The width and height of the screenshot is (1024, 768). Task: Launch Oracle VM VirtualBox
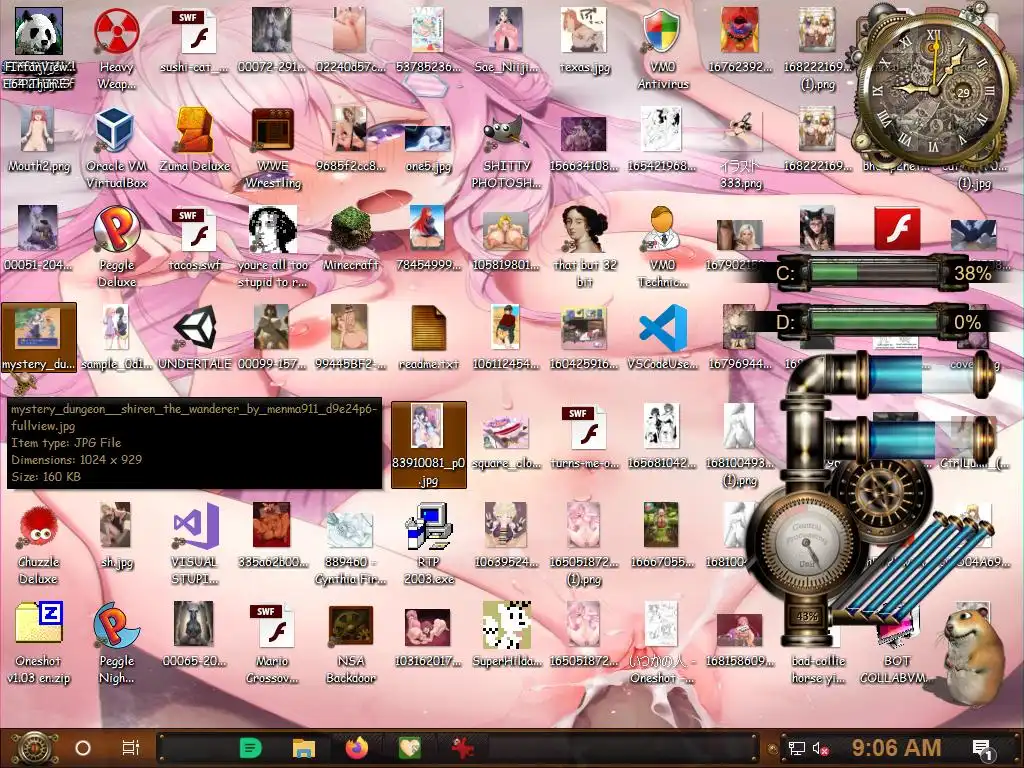click(116, 149)
